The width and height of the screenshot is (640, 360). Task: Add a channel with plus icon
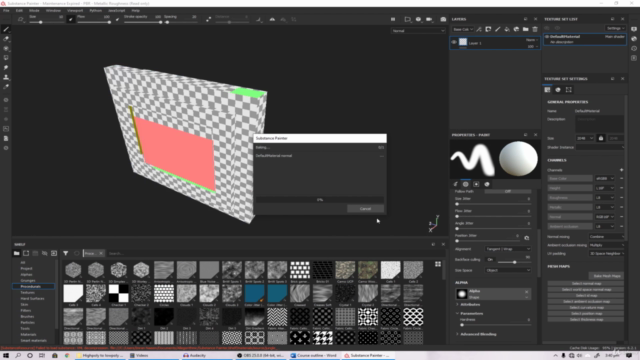tap(622, 170)
